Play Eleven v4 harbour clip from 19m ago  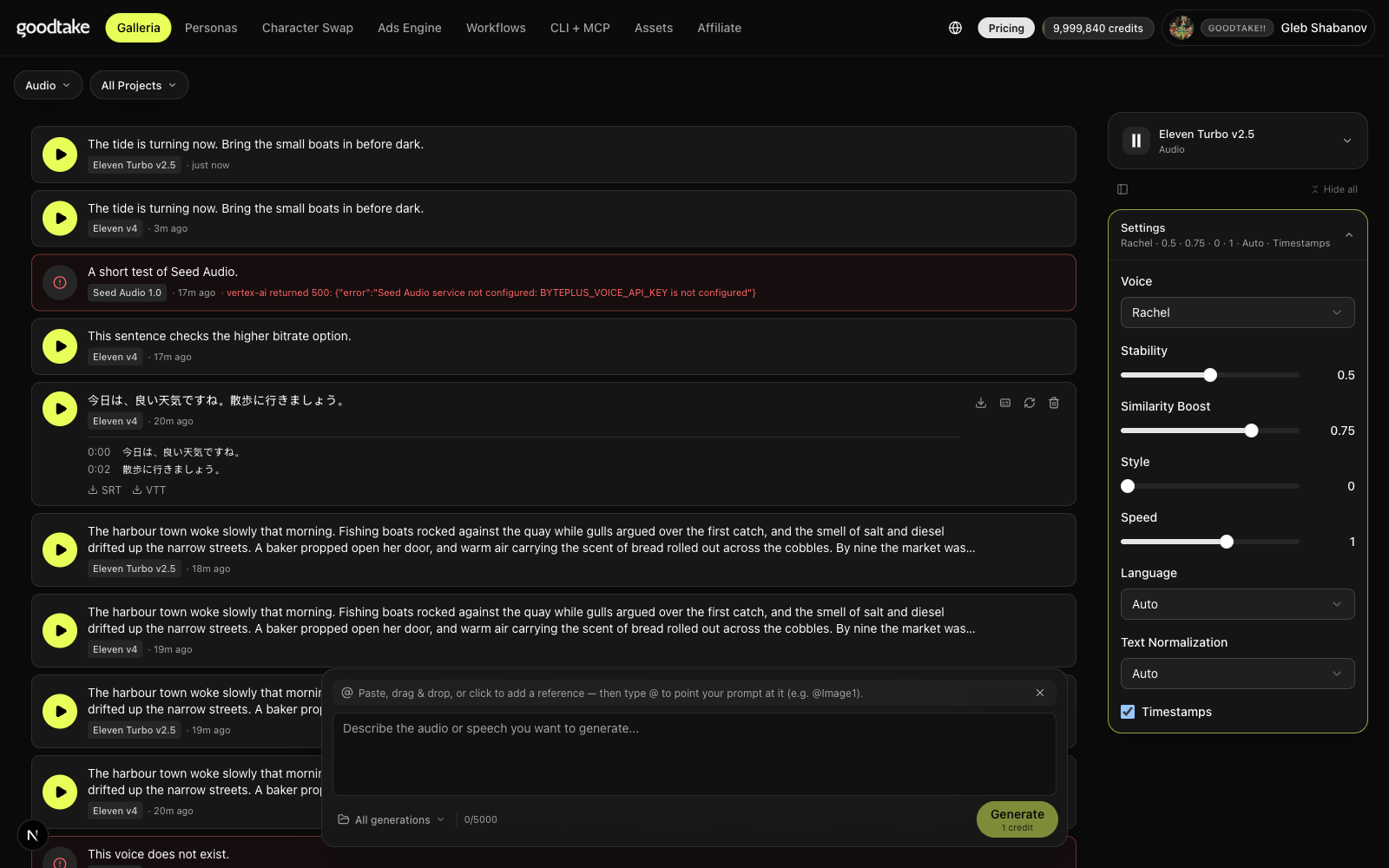click(x=60, y=630)
